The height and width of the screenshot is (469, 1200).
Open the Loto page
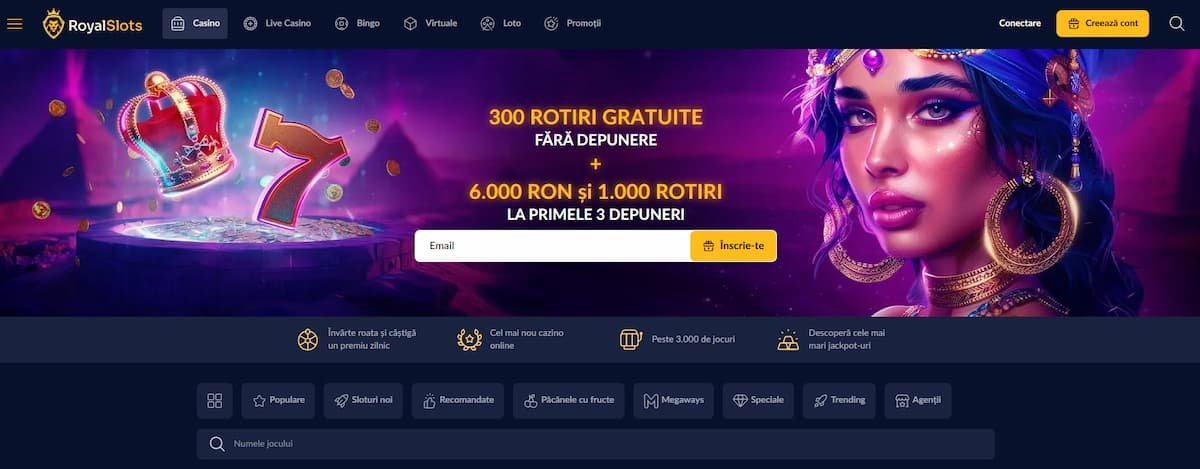pos(502,23)
